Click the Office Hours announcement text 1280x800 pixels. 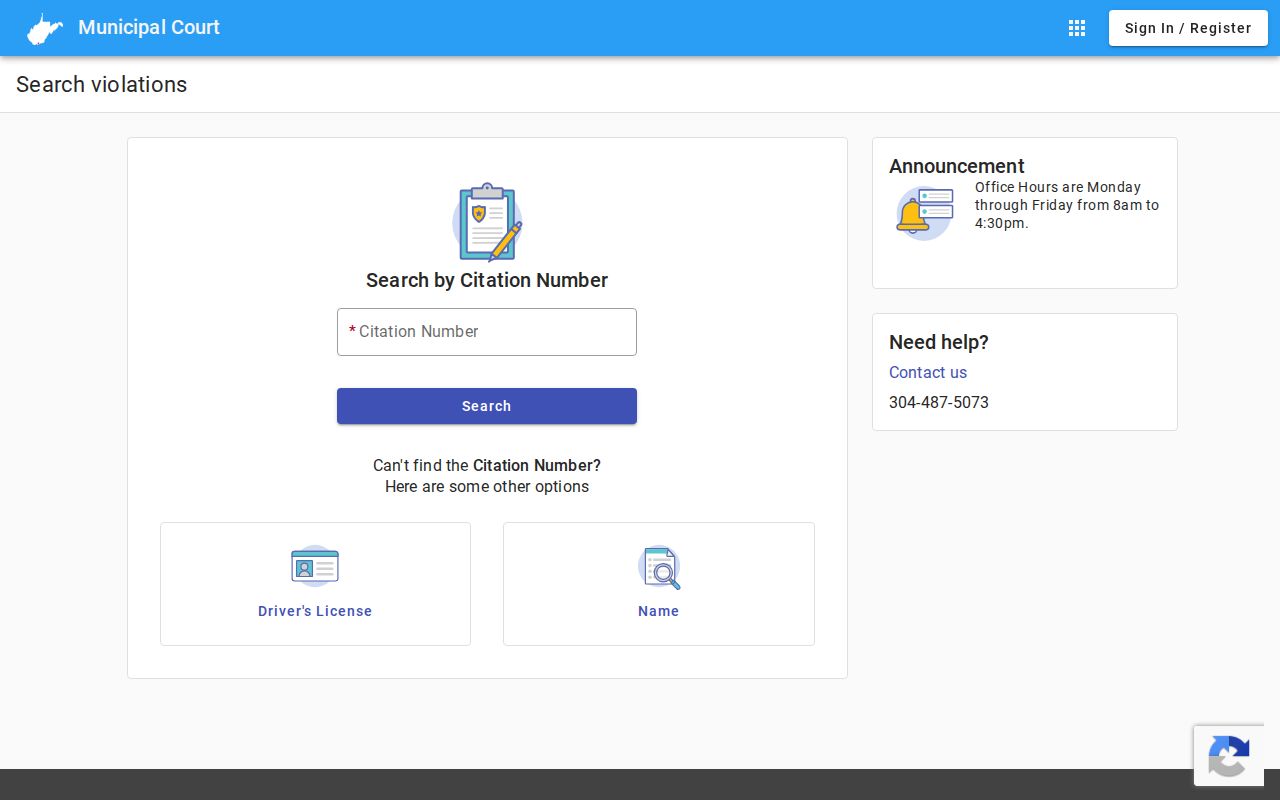click(x=1067, y=205)
